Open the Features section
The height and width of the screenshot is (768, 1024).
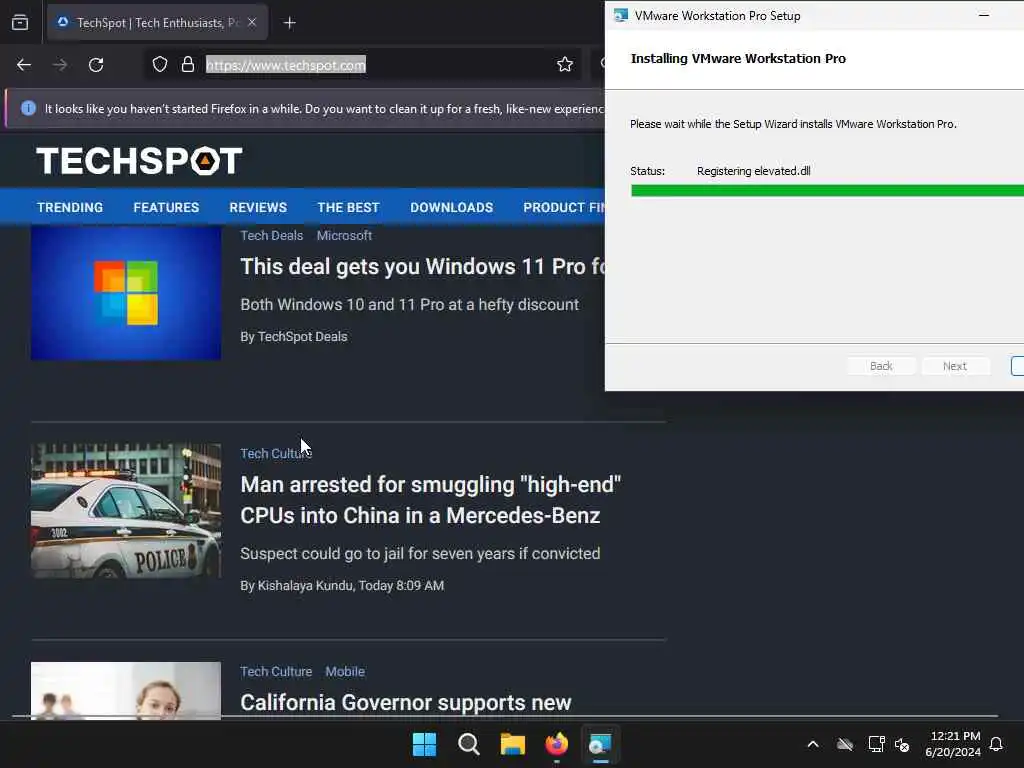tap(166, 207)
